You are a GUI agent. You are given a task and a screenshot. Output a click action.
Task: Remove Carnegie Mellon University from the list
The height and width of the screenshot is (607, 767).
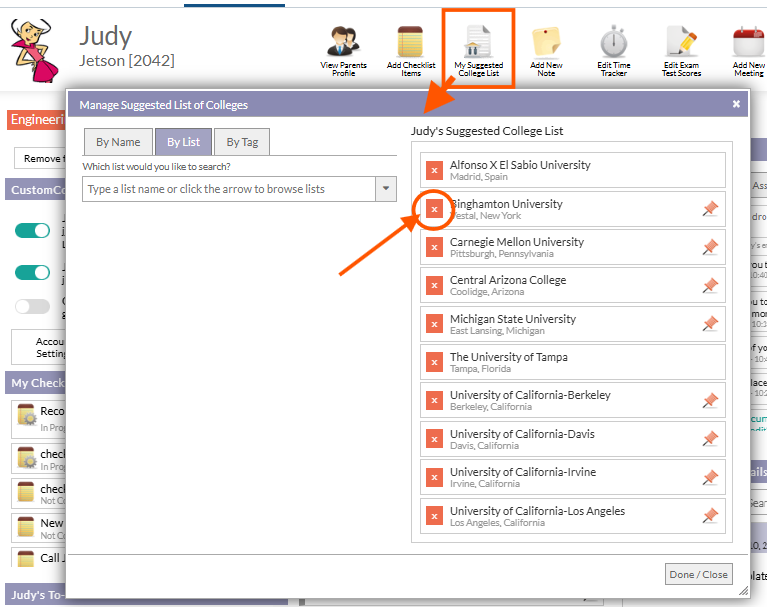434,247
